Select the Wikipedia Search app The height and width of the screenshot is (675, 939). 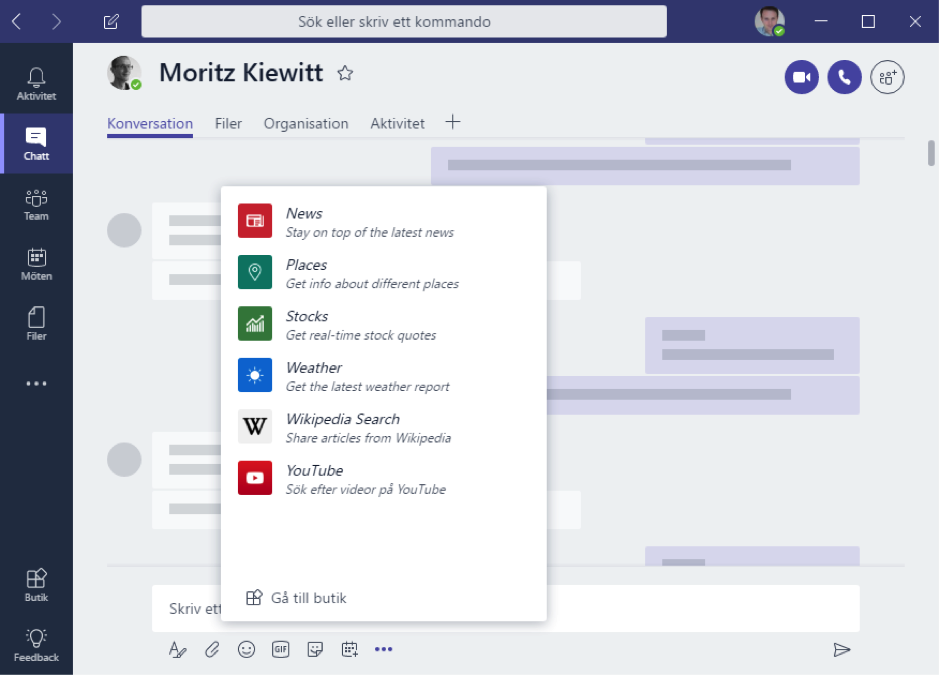click(x=383, y=428)
